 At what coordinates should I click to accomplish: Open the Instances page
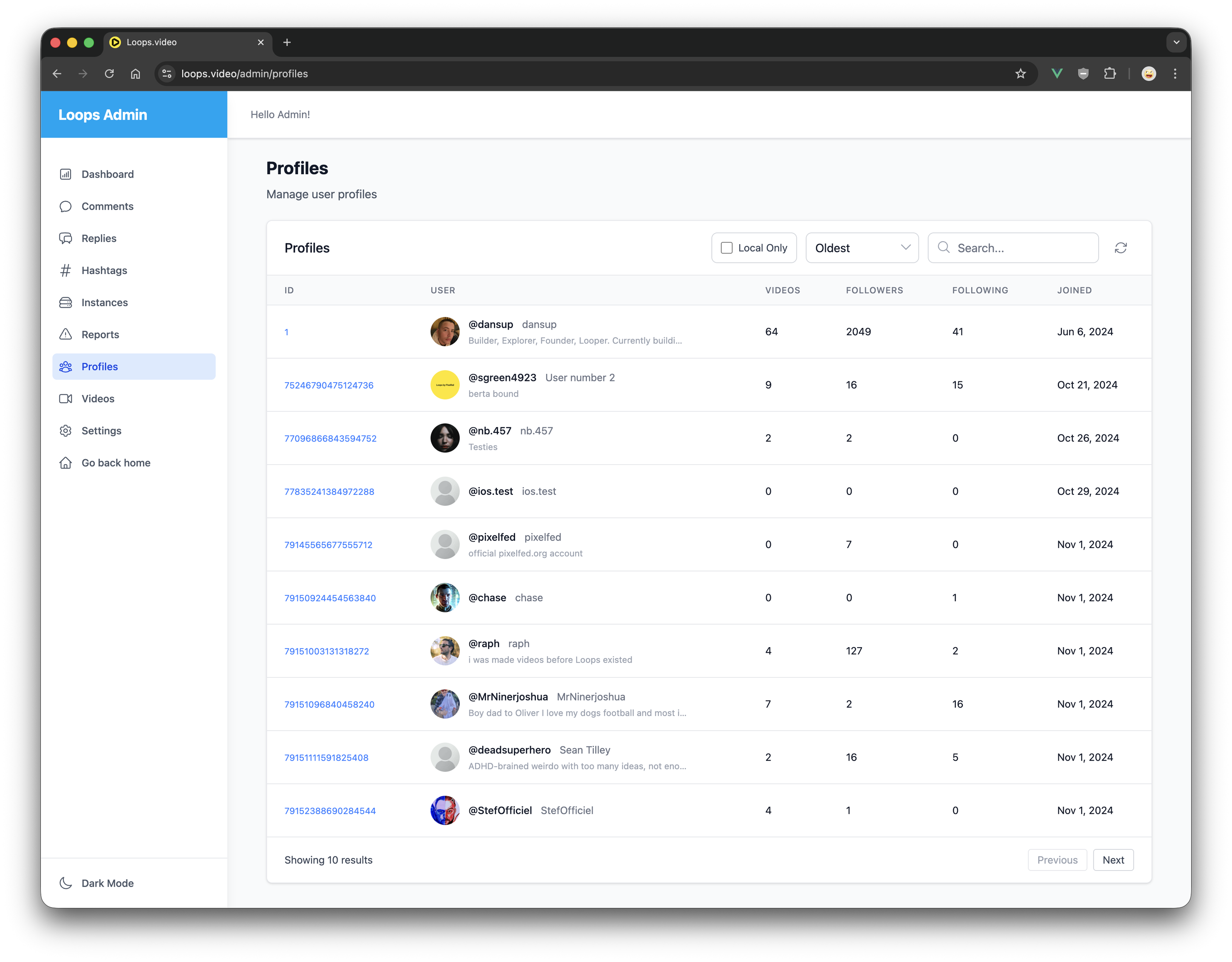tap(104, 303)
